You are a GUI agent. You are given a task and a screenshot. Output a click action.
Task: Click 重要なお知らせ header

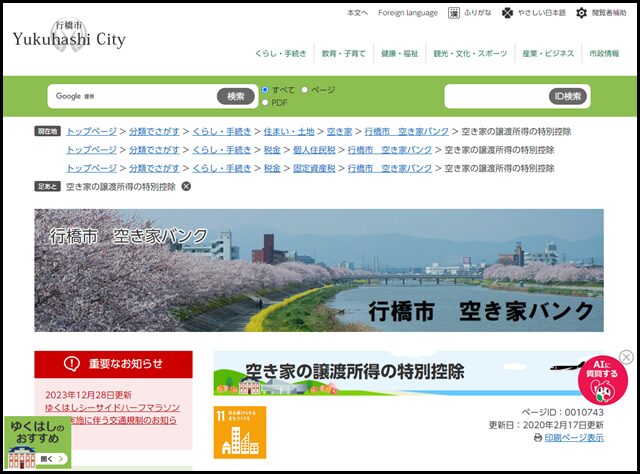pyautogui.click(x=113, y=364)
